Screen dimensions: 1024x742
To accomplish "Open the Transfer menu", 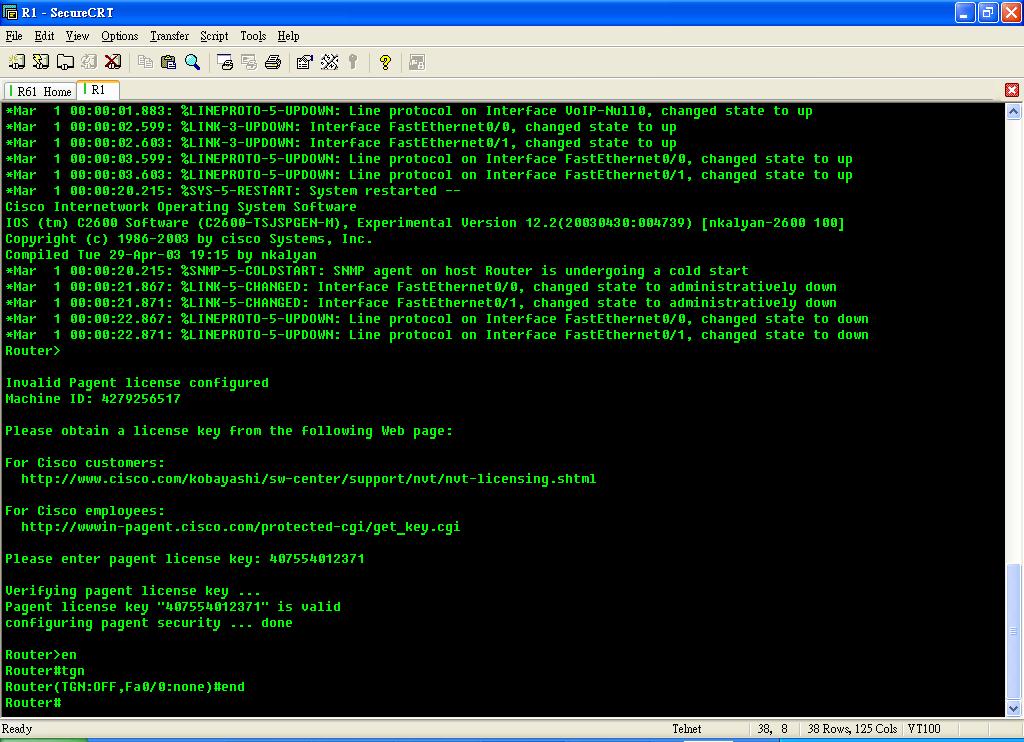I will (x=169, y=36).
